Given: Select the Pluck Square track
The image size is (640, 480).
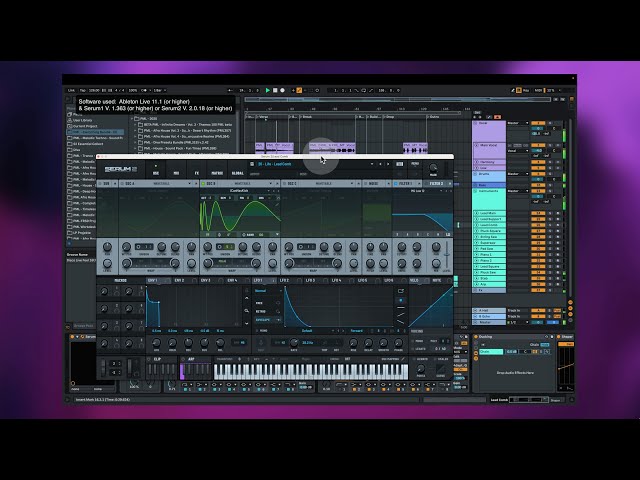Looking at the screenshot, I should point(489,231).
